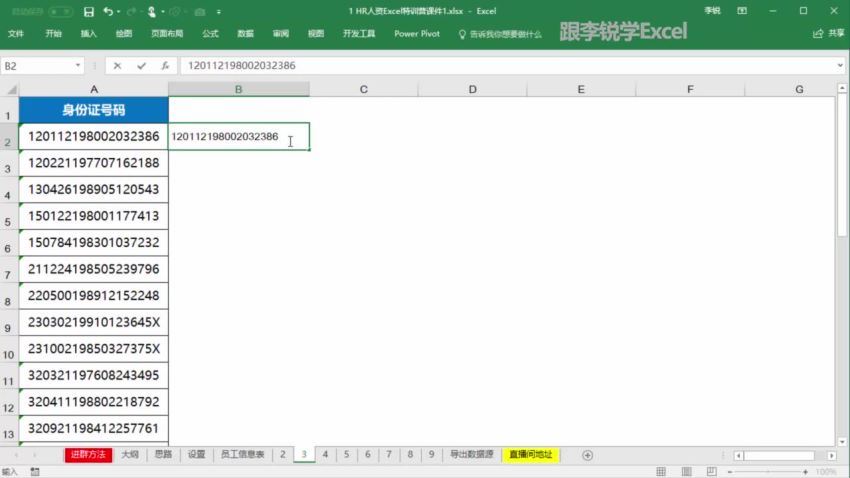Click cell containing 120221197707162188
850x478 pixels.
click(x=94, y=163)
